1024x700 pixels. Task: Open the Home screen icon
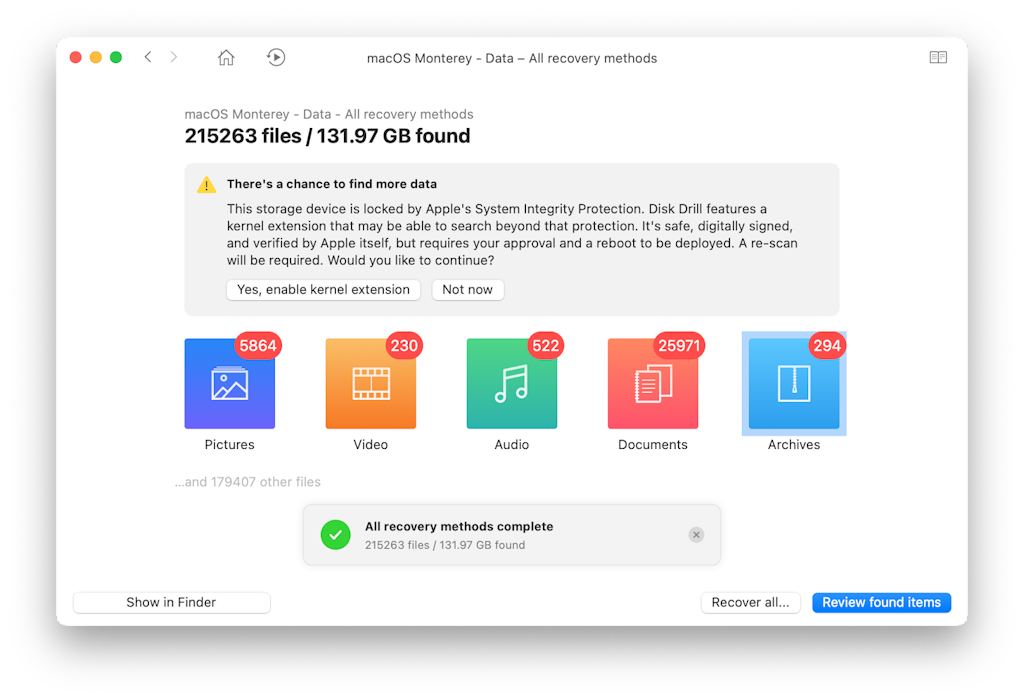click(226, 57)
